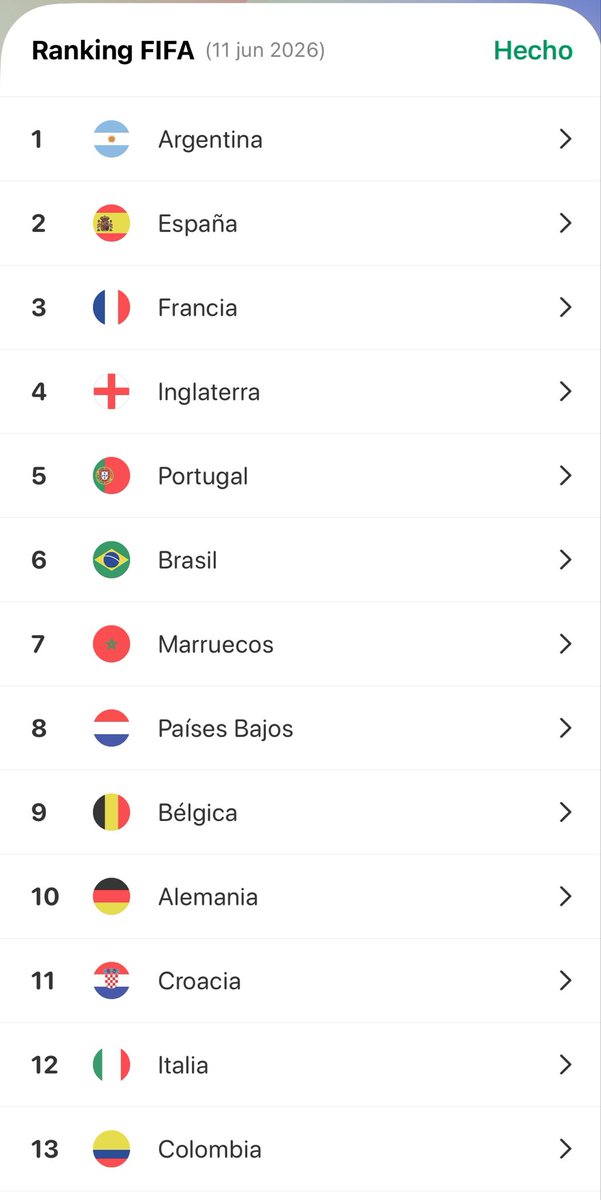Tap the Ranking FIFA title

tap(113, 51)
